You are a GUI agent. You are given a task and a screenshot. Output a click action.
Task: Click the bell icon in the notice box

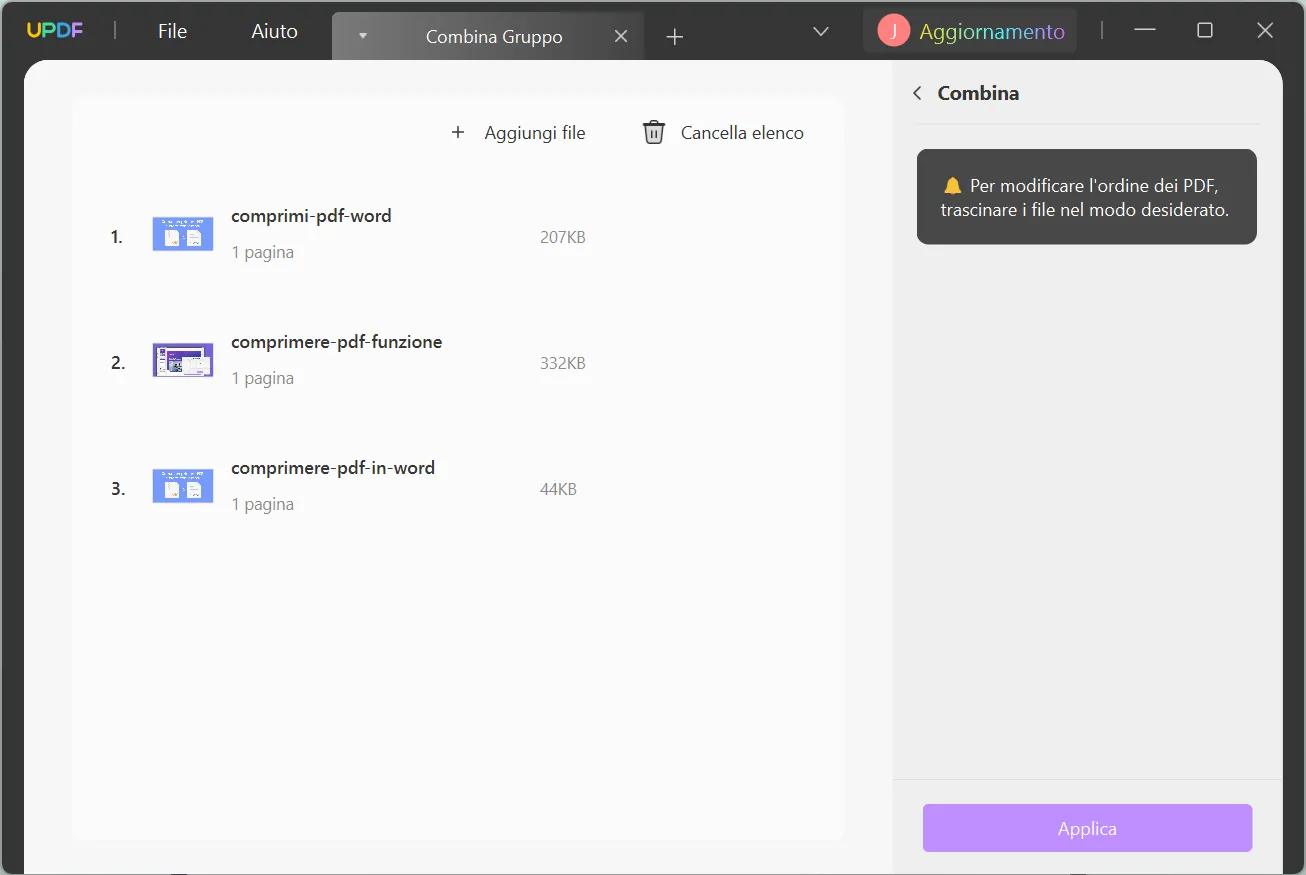point(951,185)
